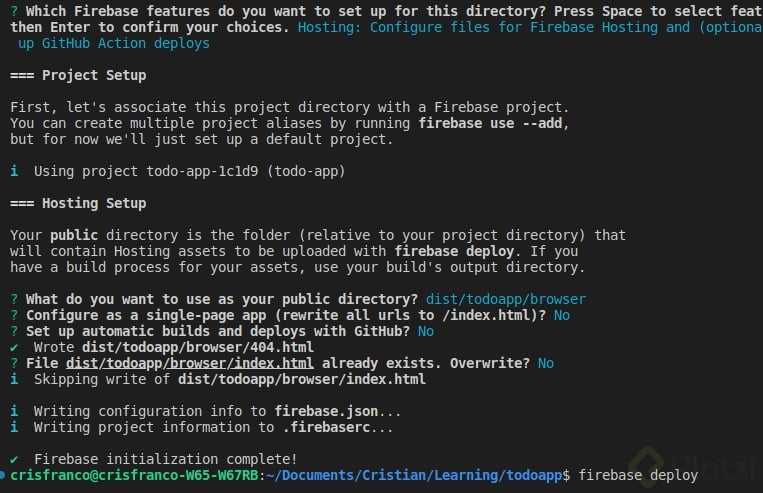Click the question mark before "Configure as a single-page app"

(14, 315)
